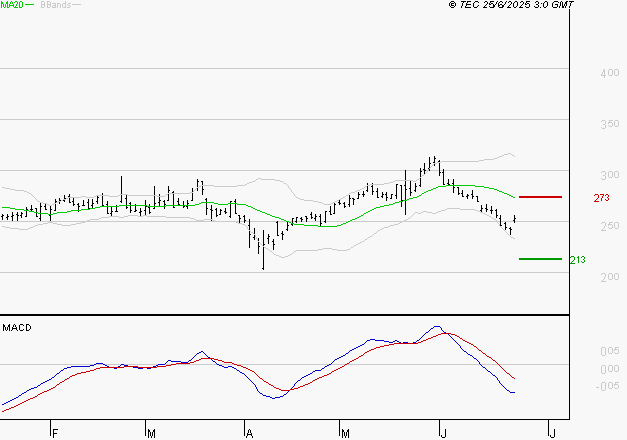
Task: Click the M label between F and A
Action: (152, 433)
